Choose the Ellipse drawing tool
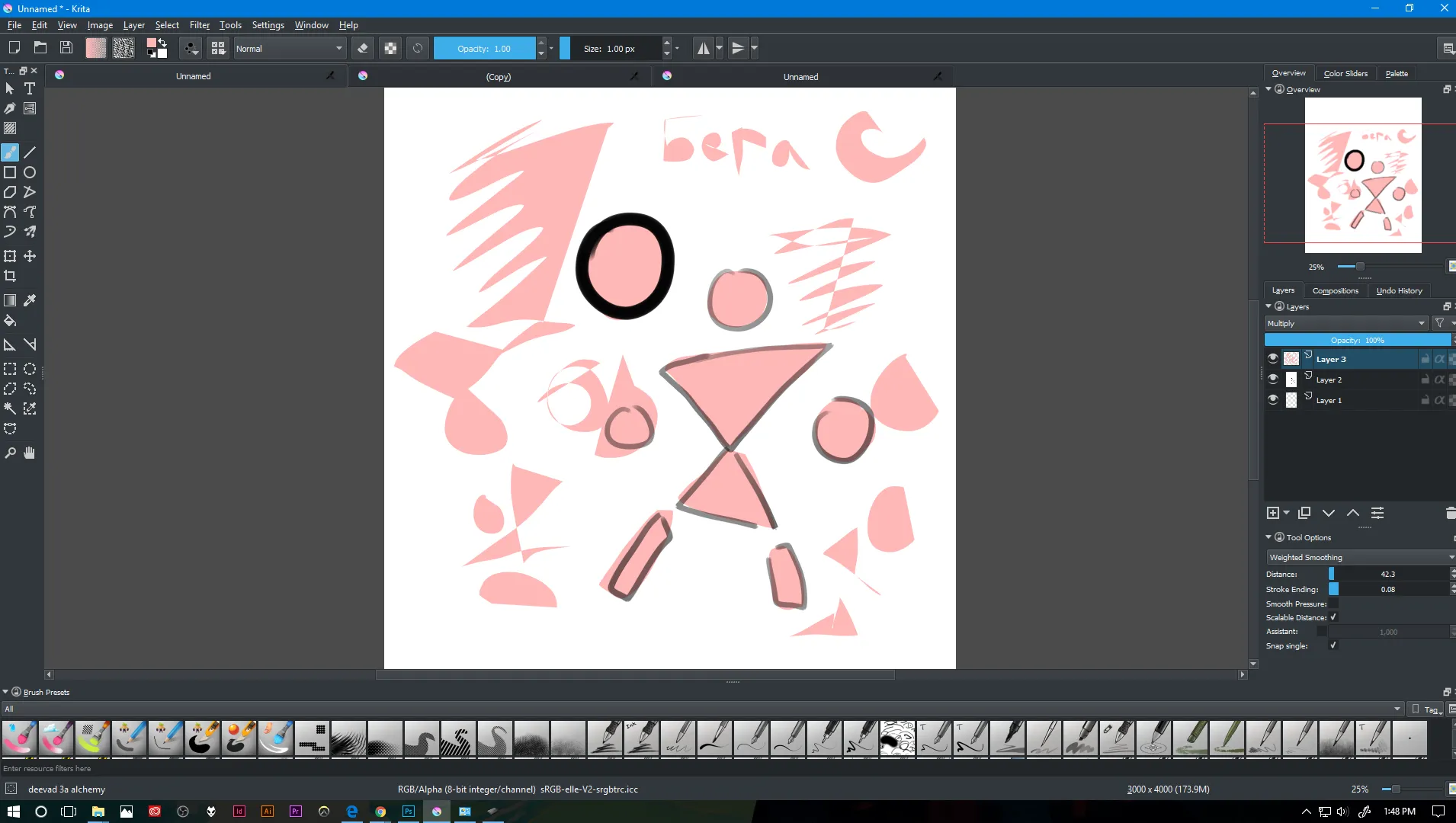Viewport: 1456px width, 823px height. [30, 172]
